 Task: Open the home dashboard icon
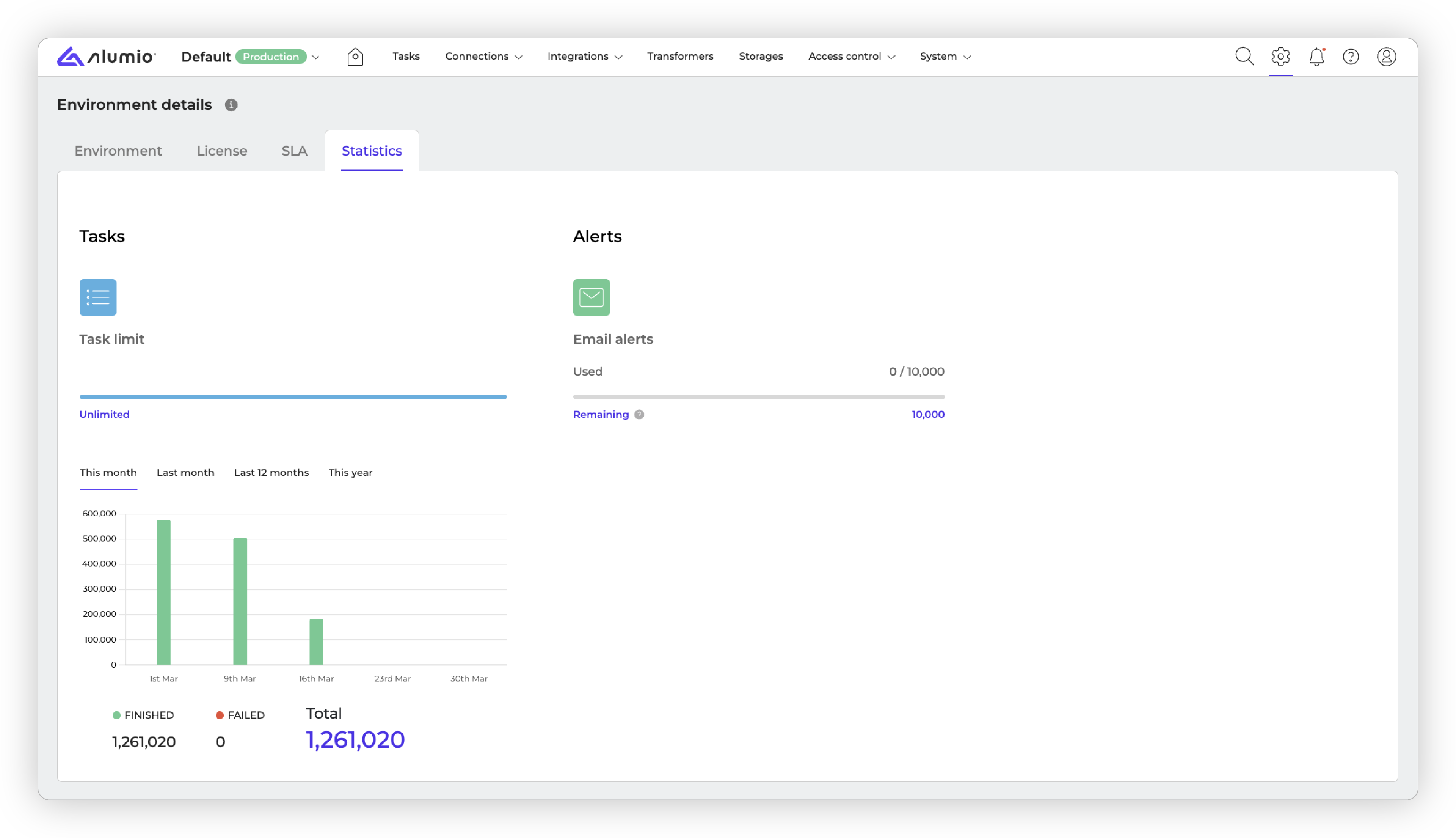tap(355, 57)
